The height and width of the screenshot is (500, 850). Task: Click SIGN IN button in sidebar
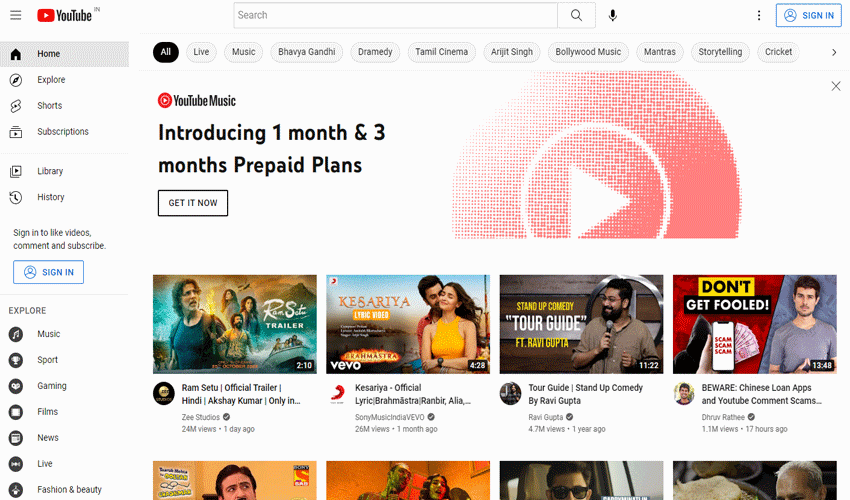pyautogui.click(x=48, y=272)
